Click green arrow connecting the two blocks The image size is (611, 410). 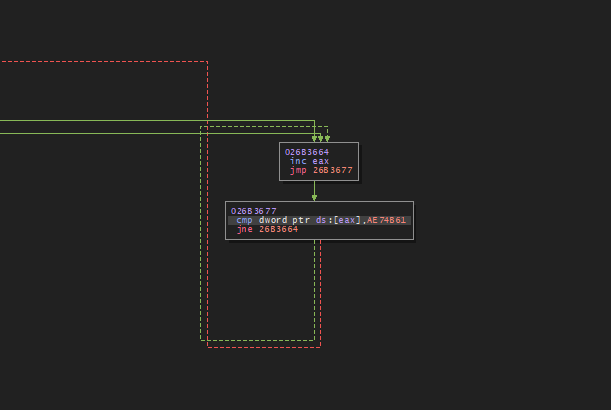[314, 190]
